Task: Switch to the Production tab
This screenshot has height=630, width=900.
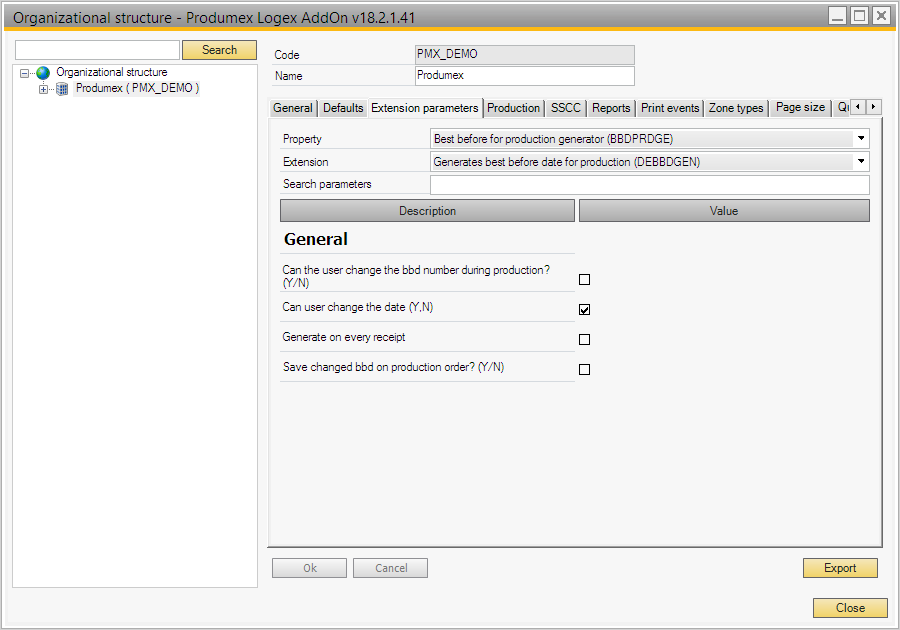Action: (x=513, y=108)
